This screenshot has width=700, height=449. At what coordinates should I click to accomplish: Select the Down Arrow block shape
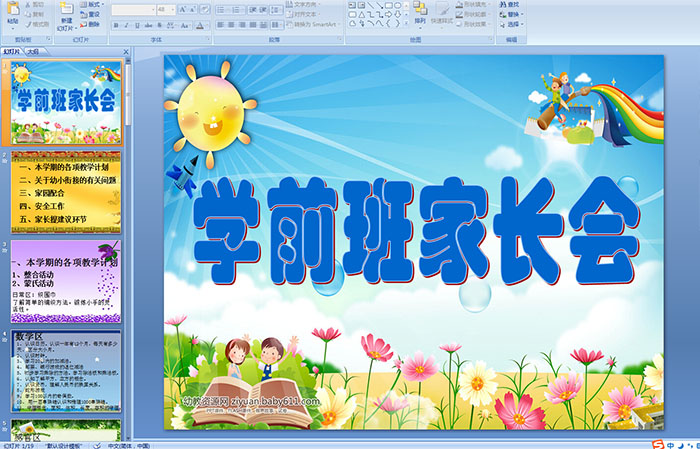(x=397, y=14)
